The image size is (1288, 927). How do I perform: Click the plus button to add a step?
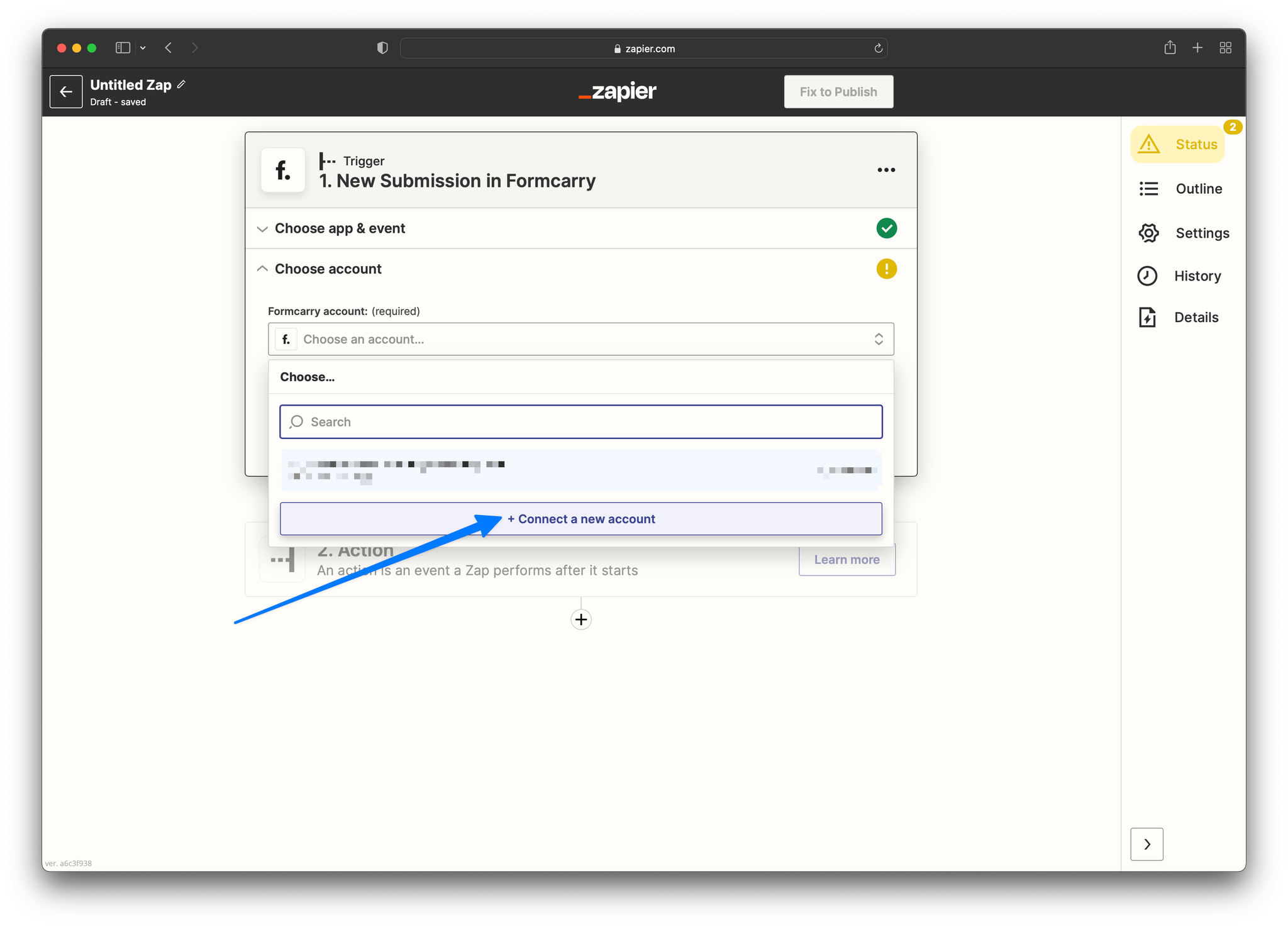(580, 619)
